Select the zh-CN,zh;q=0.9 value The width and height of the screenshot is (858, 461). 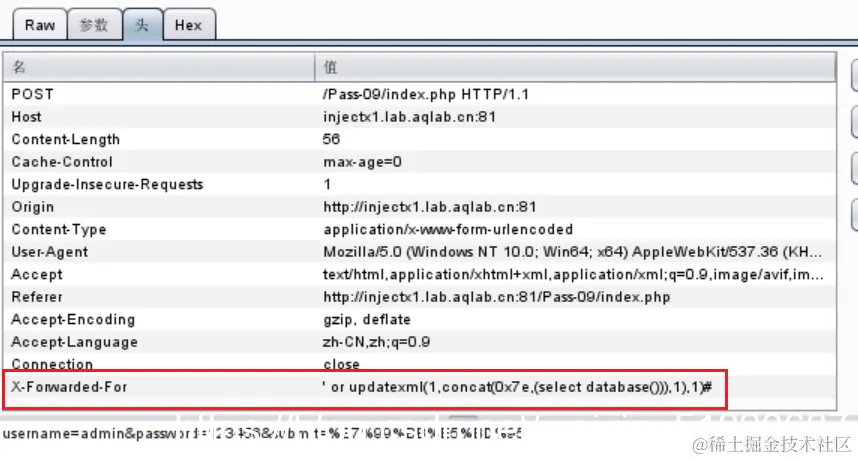click(x=376, y=342)
